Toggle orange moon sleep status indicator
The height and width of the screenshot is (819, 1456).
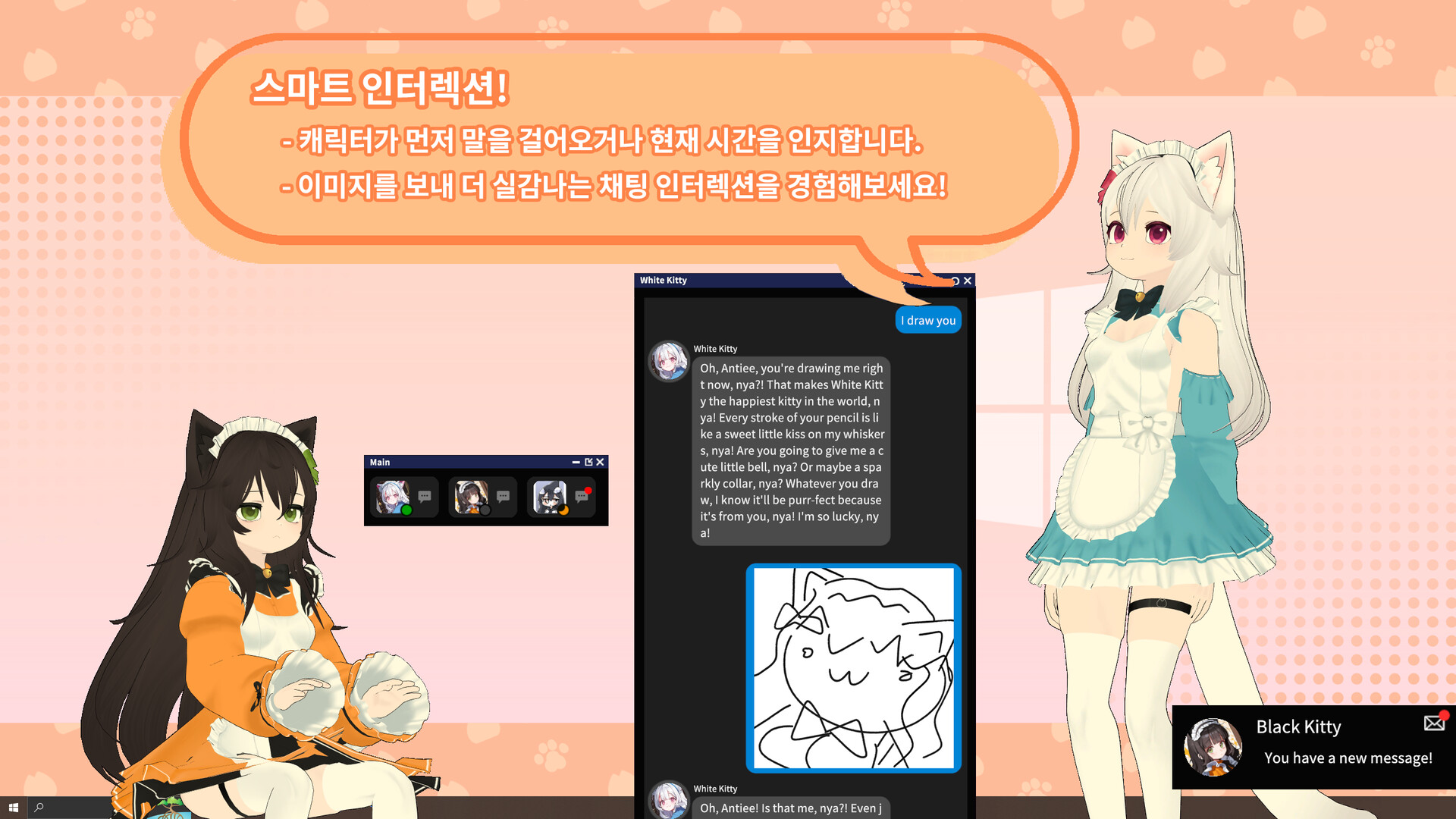[x=564, y=510]
